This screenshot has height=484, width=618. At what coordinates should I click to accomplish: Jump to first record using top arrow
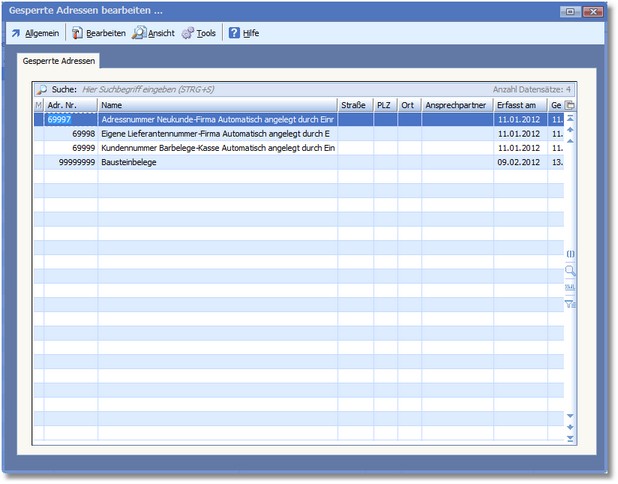tap(570, 118)
